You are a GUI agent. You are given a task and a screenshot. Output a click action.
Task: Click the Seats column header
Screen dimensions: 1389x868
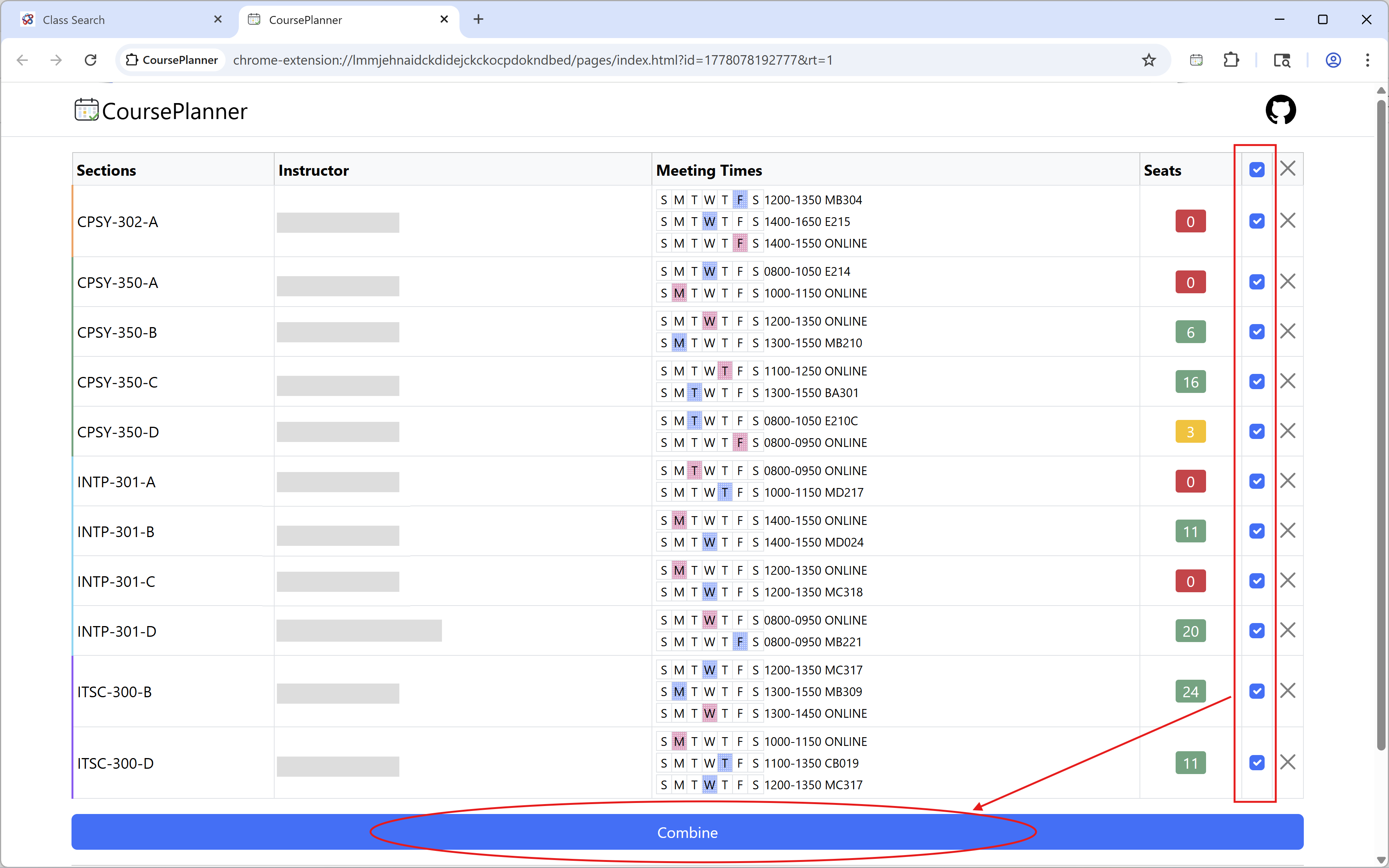1162,170
